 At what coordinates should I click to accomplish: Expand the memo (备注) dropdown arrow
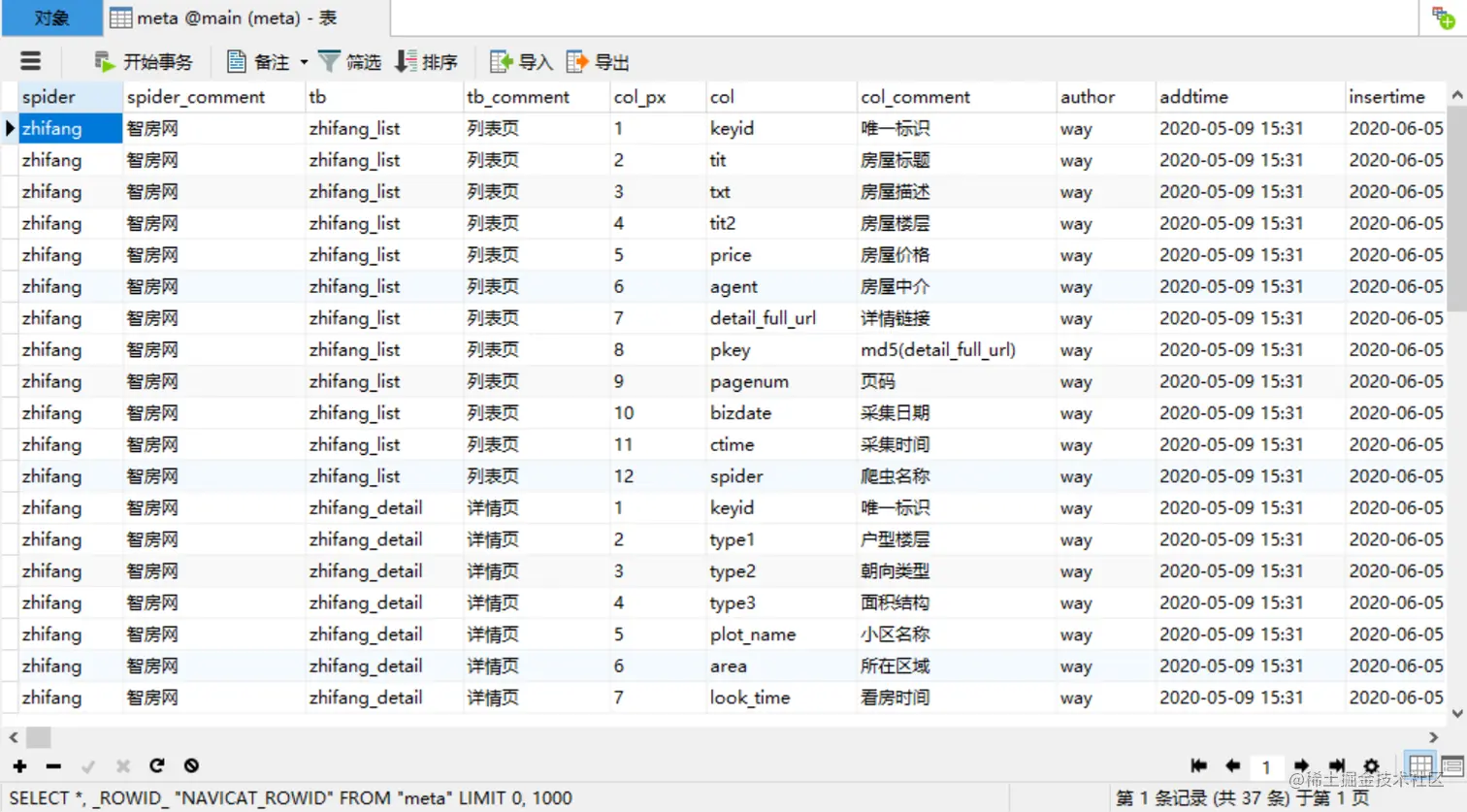click(304, 62)
